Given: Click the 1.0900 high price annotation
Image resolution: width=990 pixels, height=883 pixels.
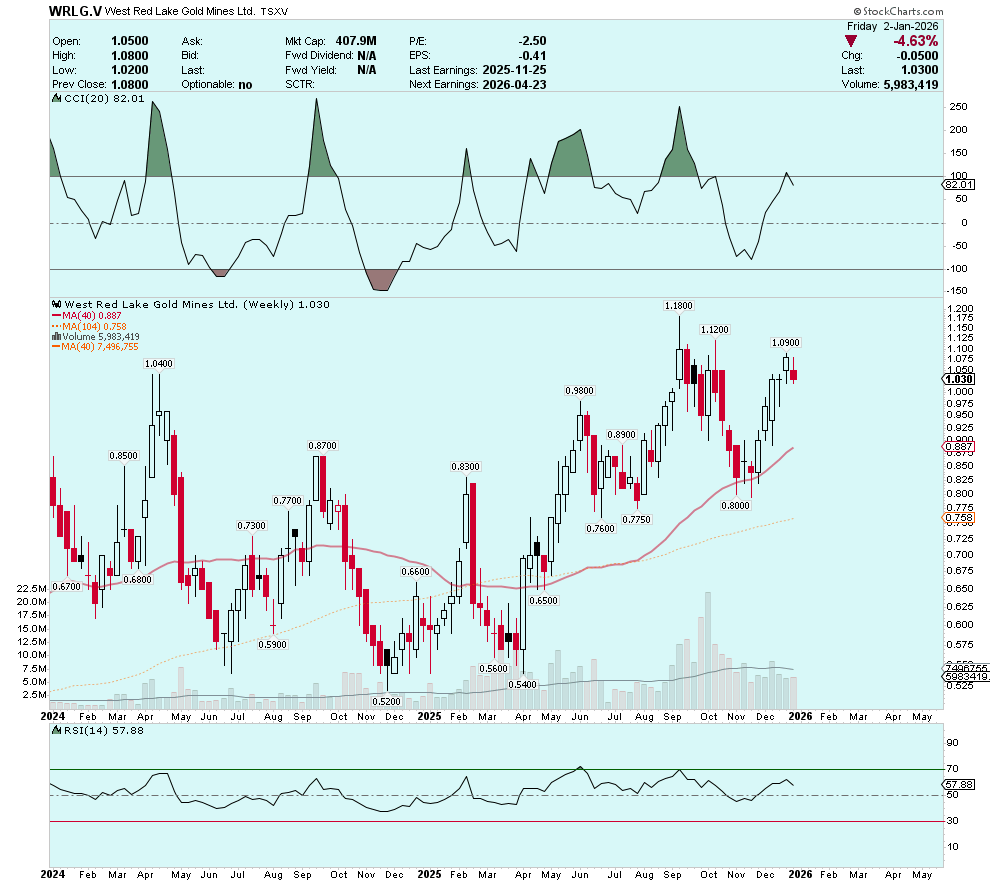Looking at the screenshot, I should pyautogui.click(x=785, y=343).
